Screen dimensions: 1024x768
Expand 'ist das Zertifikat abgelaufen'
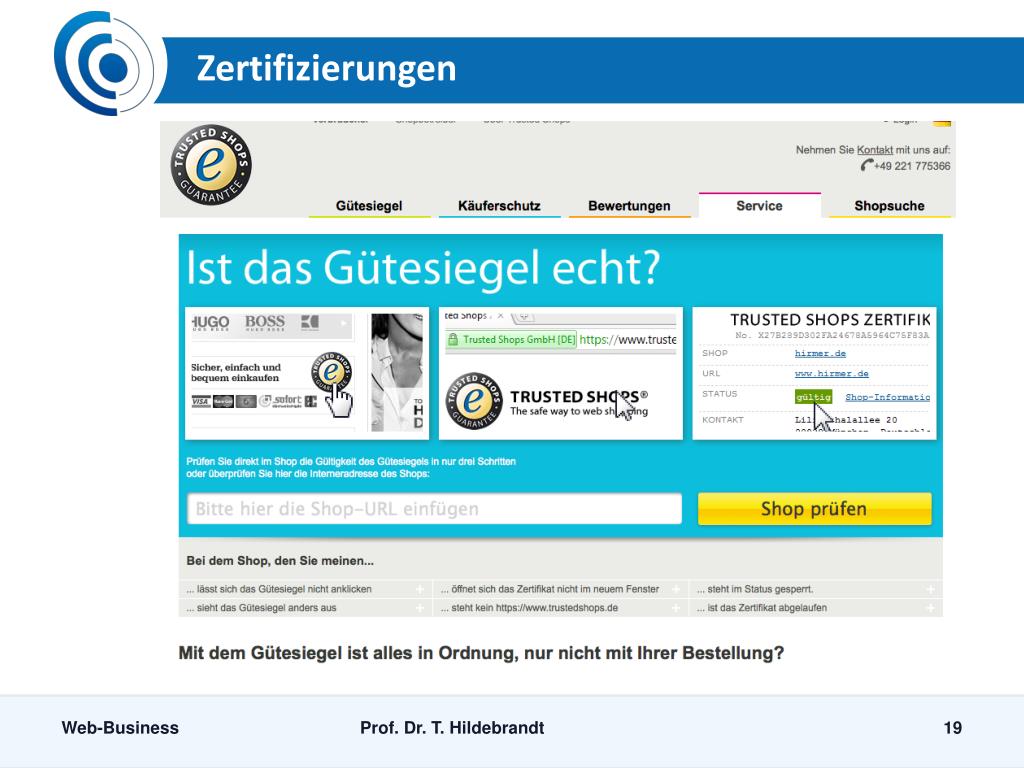pyautogui.click(x=816, y=608)
